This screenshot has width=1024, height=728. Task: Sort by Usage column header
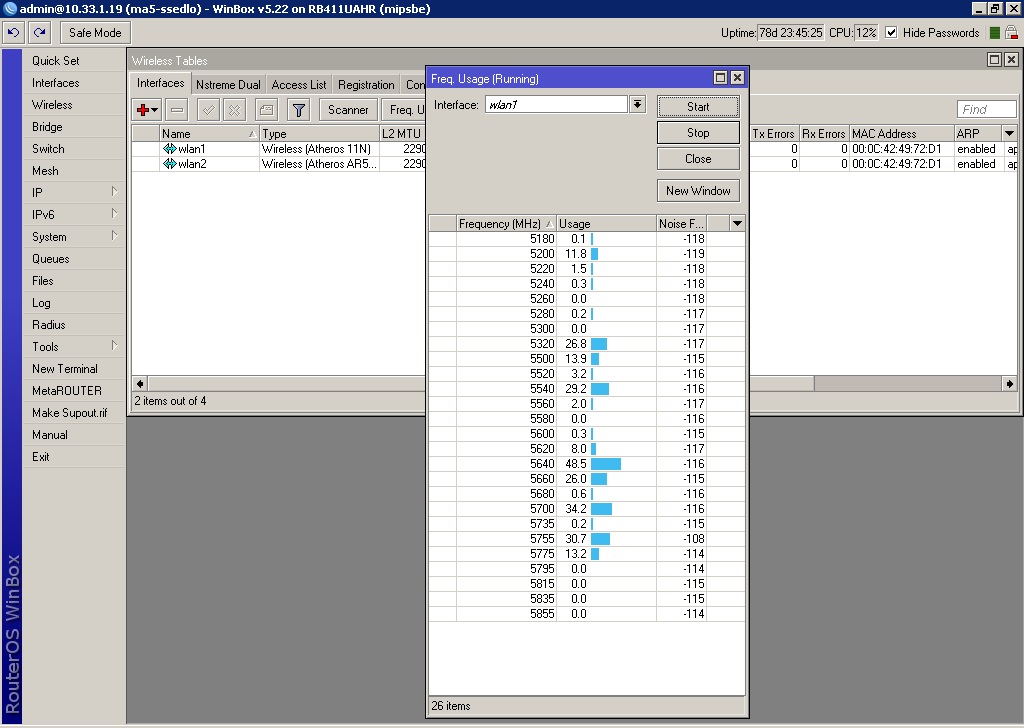(x=606, y=223)
